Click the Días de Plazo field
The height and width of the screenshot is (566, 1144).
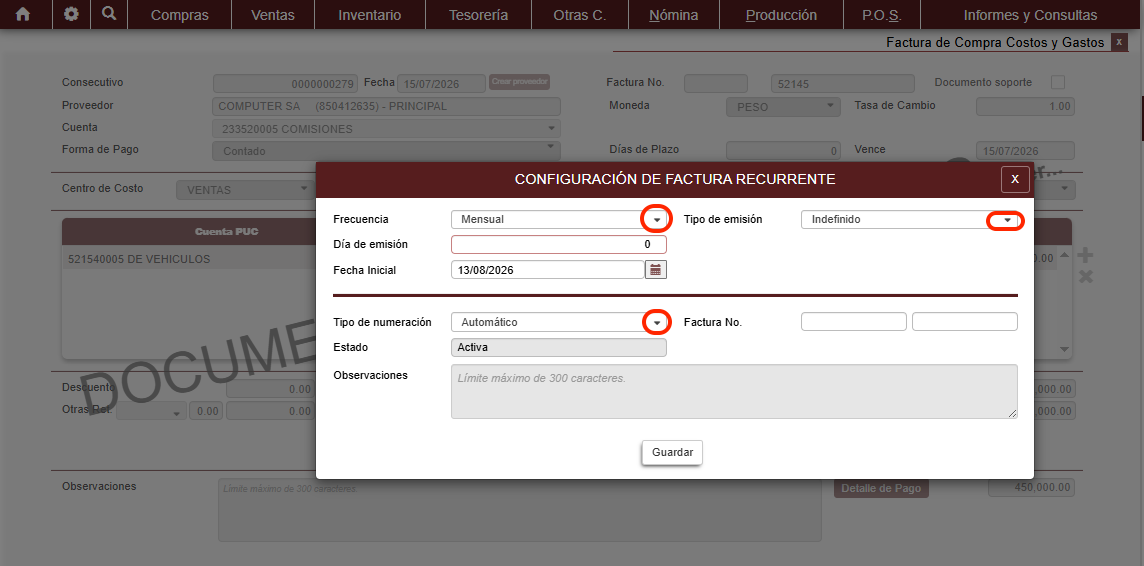click(x=784, y=151)
